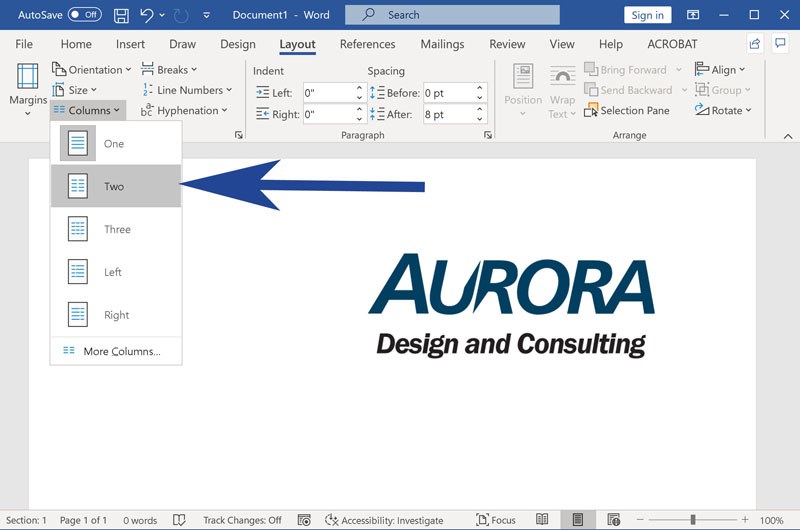Click the Redo icon in title bar
This screenshot has width=800, height=530.
[181, 15]
